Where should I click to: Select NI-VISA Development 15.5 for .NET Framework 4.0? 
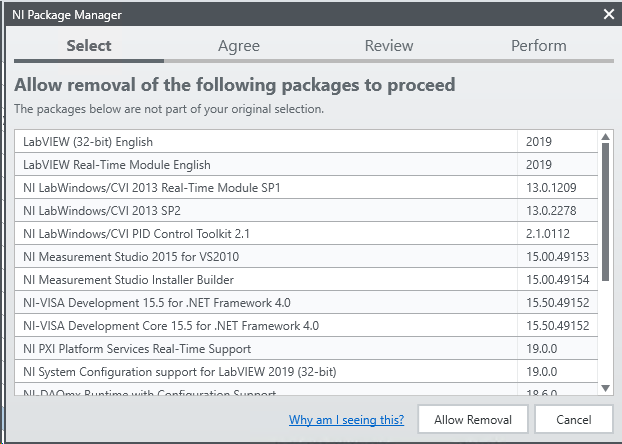tap(306, 302)
